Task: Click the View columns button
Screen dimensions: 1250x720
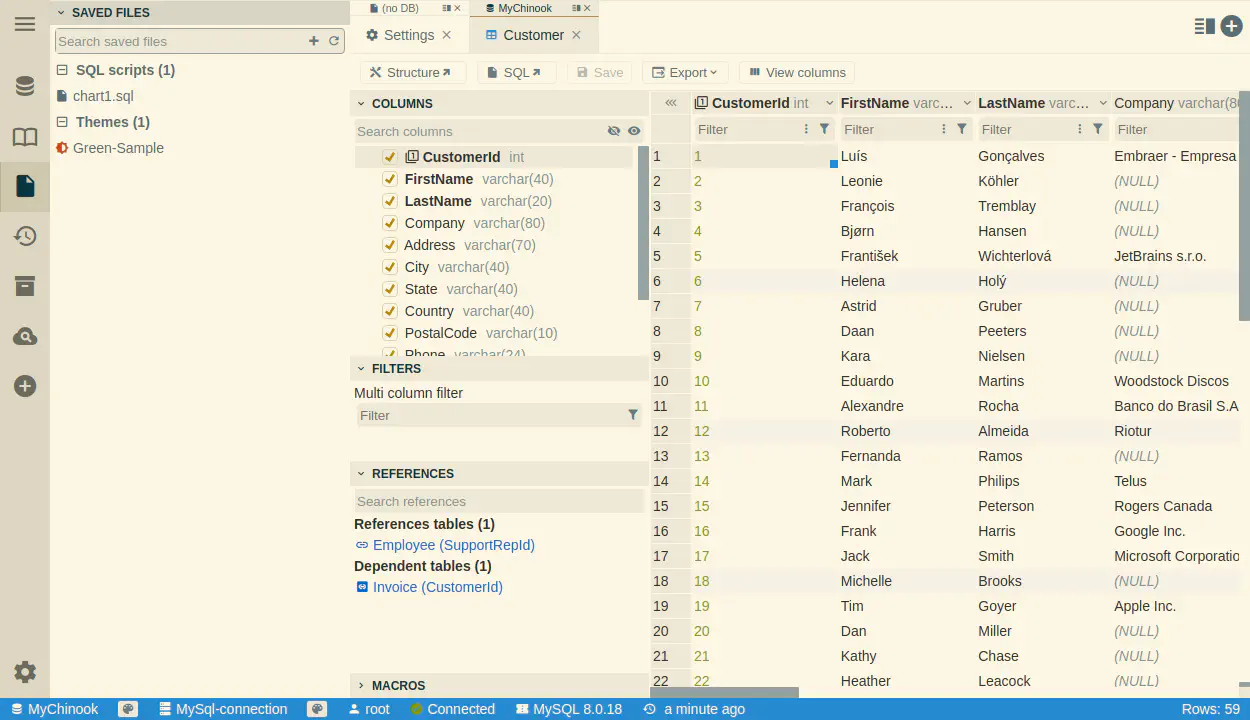Action: point(797,72)
